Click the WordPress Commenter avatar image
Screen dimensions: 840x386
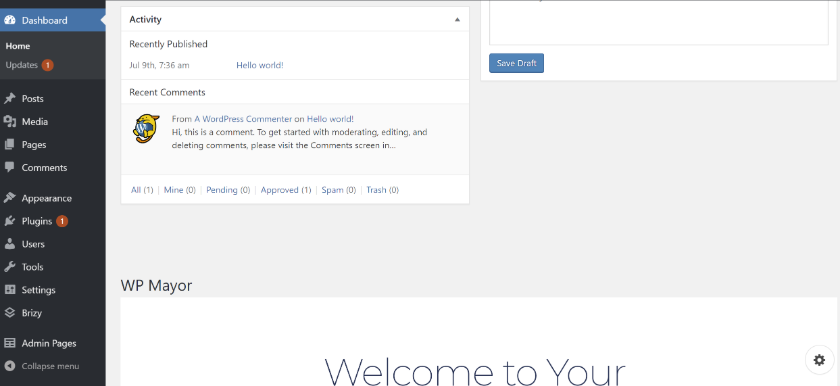pos(146,128)
